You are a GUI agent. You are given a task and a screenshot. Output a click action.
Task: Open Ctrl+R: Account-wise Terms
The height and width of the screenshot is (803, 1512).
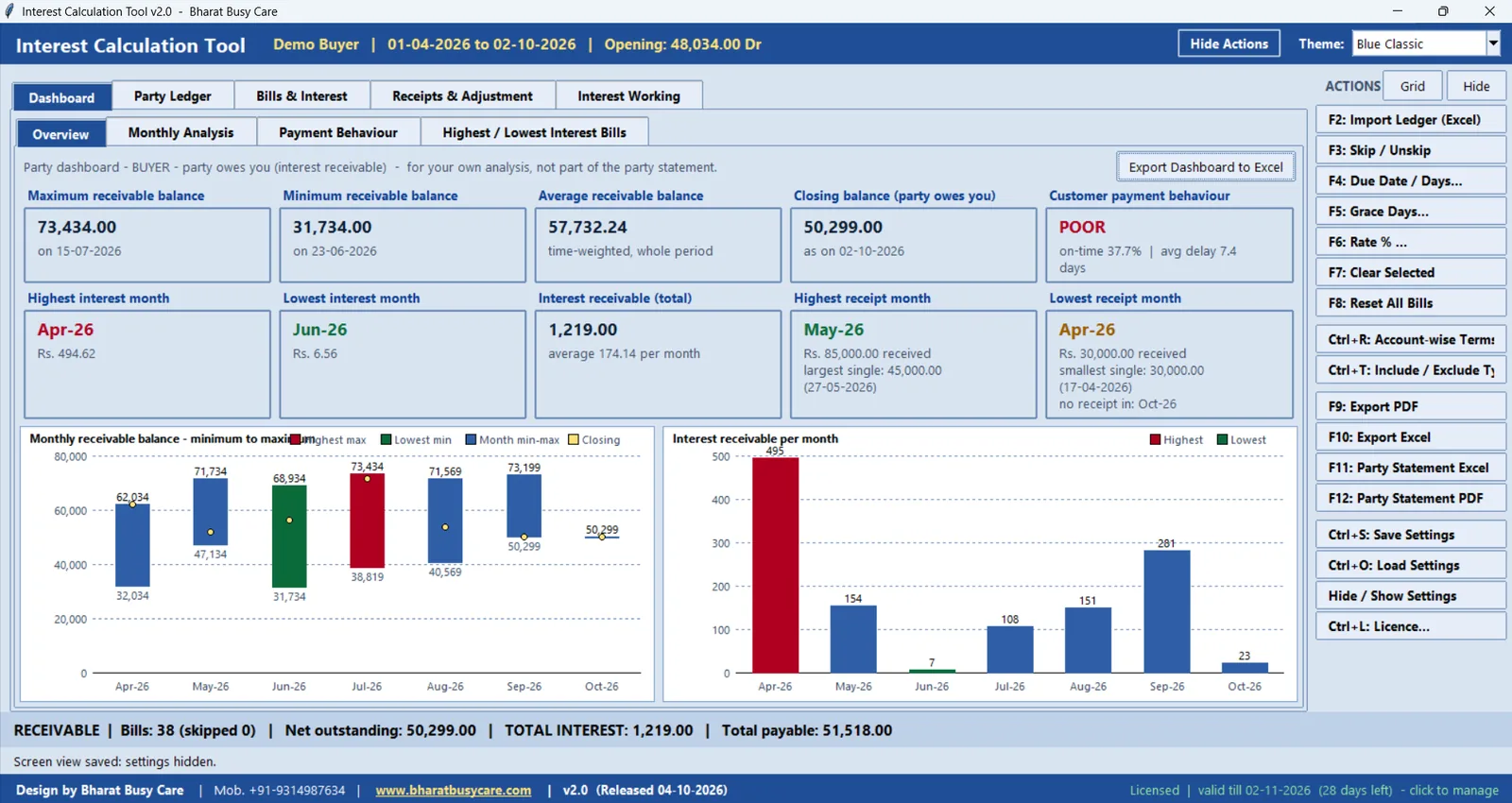click(x=1411, y=339)
